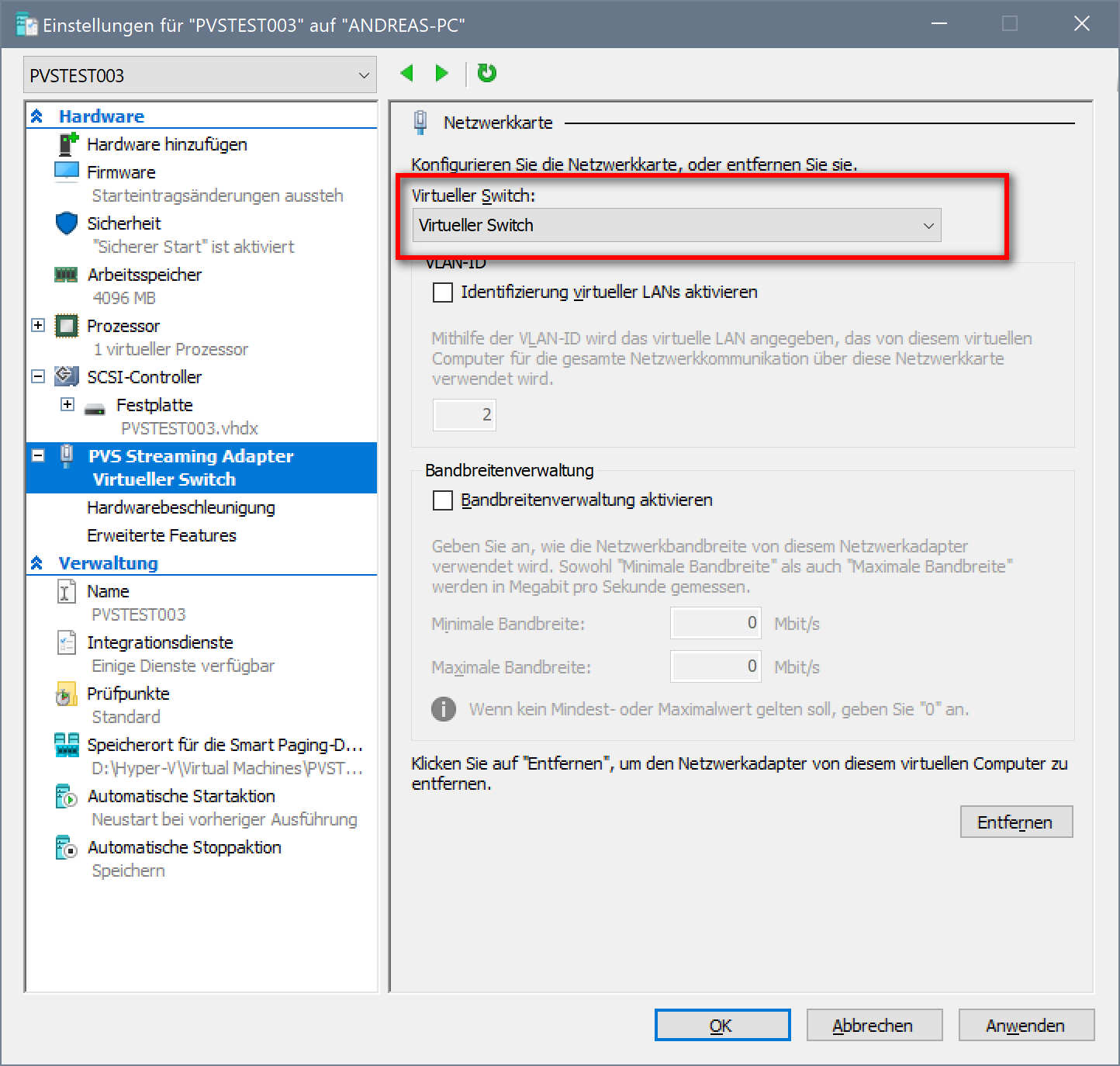The image size is (1120, 1066).
Task: Enable Identifizierung virtueller LANs checkbox
Action: pyautogui.click(x=443, y=292)
